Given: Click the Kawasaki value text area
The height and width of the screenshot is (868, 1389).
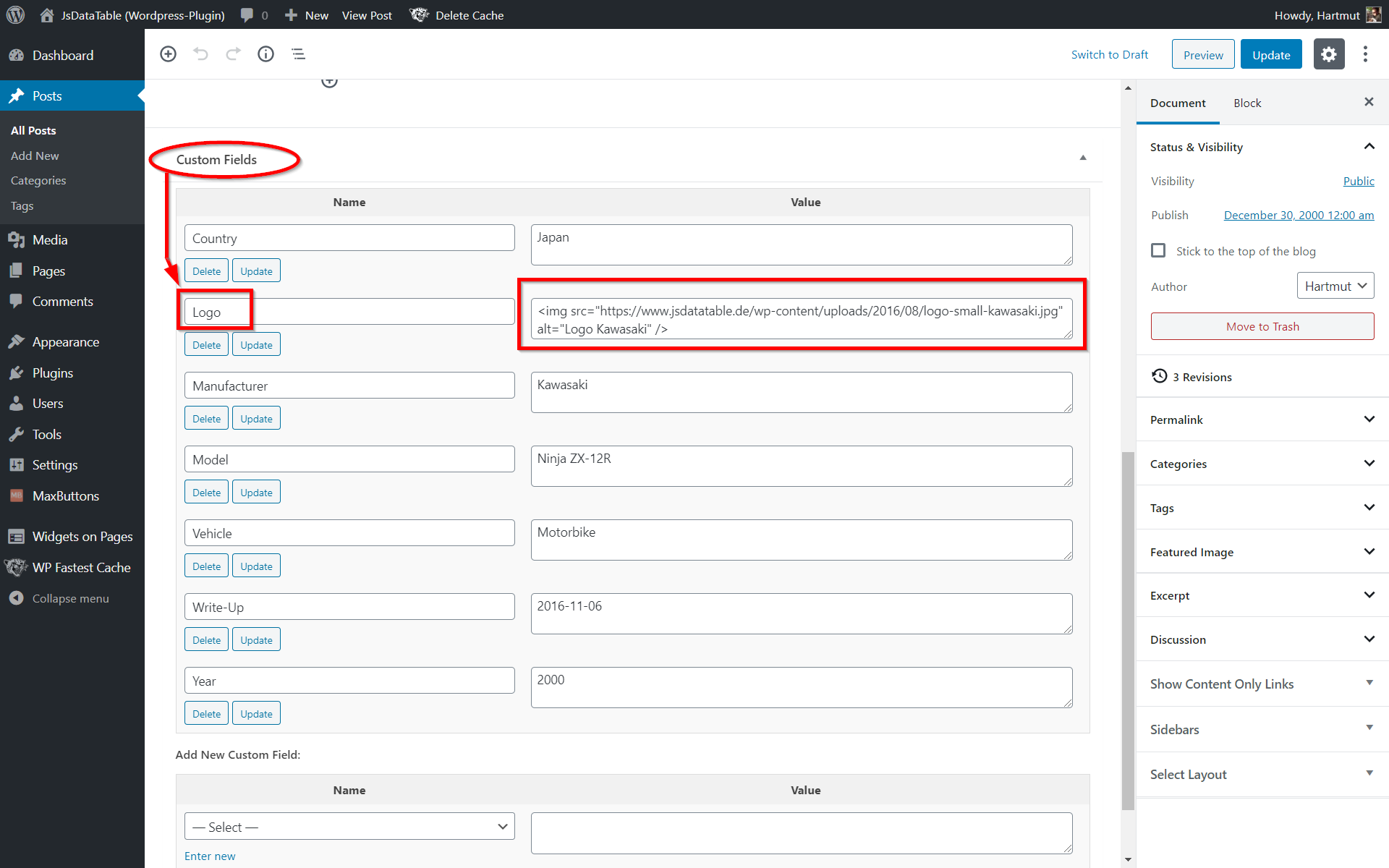Looking at the screenshot, I should click(x=802, y=392).
